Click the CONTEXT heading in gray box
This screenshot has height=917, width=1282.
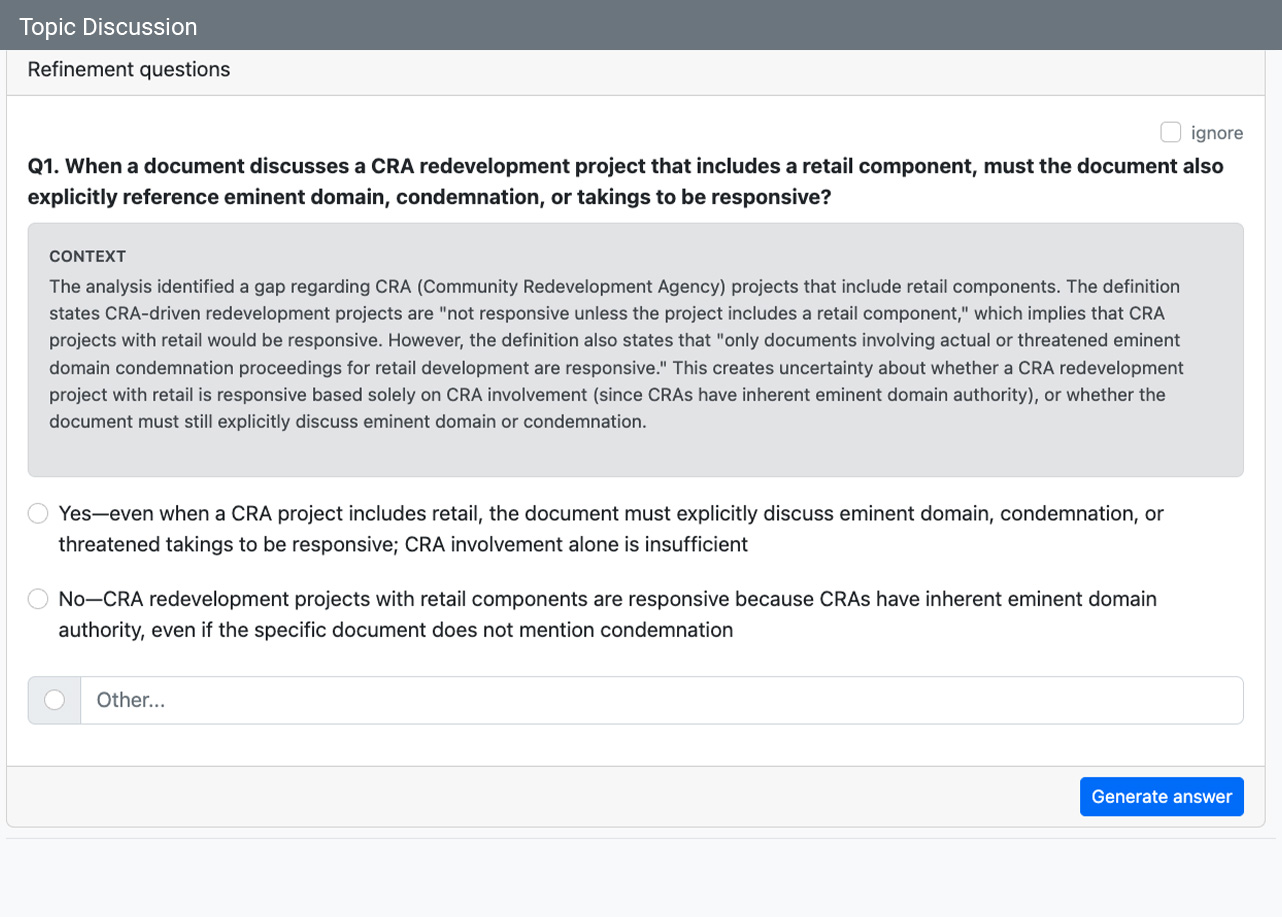coord(87,257)
